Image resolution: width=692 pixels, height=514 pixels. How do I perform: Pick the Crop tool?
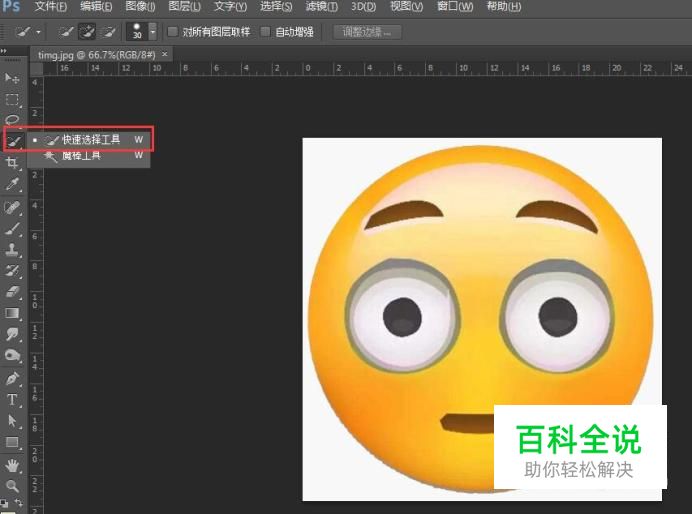[12, 162]
